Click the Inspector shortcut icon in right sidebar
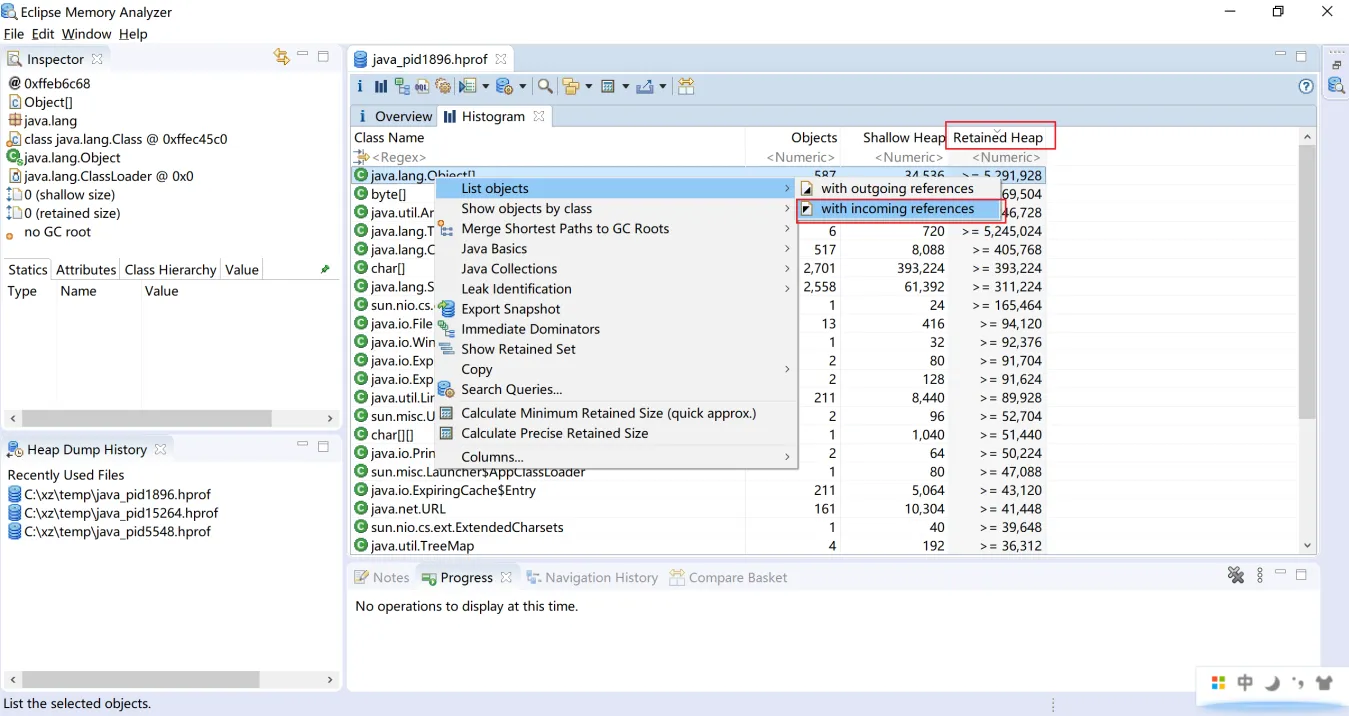Viewport: 1349px width, 716px height. [1336, 86]
